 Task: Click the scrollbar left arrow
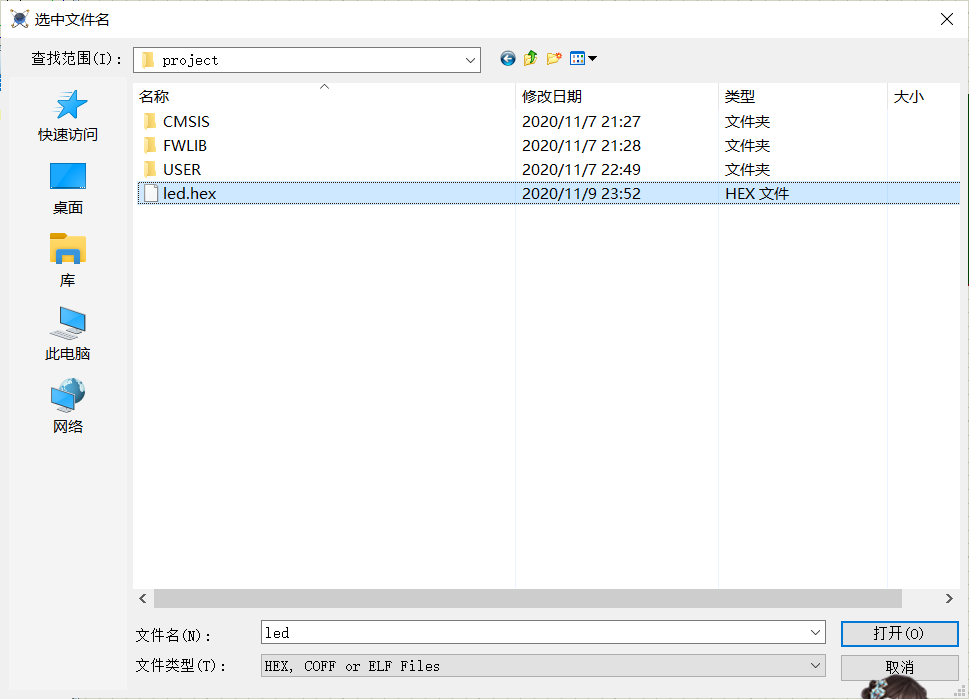click(x=143, y=598)
